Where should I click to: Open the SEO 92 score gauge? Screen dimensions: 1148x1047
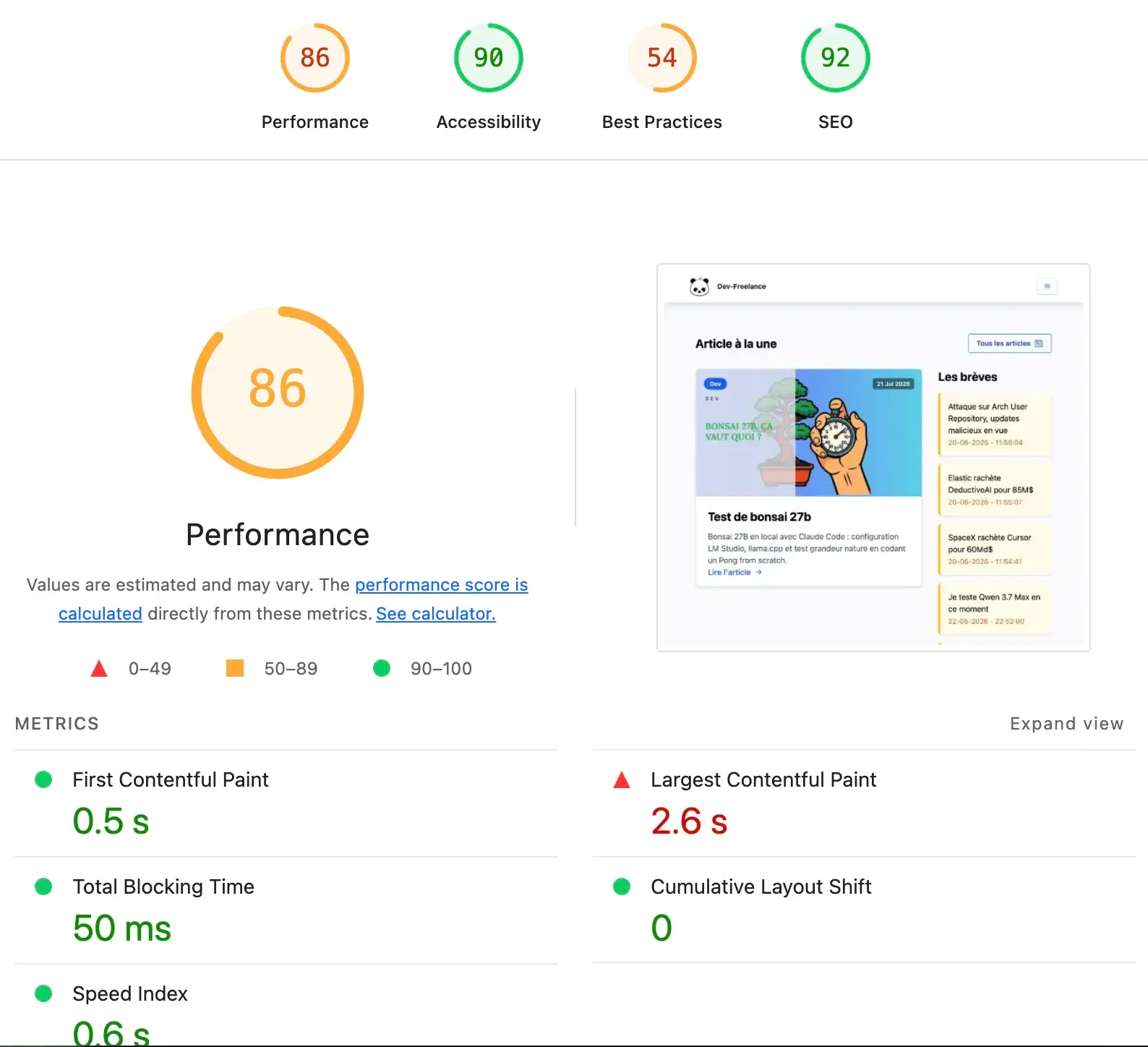click(836, 58)
